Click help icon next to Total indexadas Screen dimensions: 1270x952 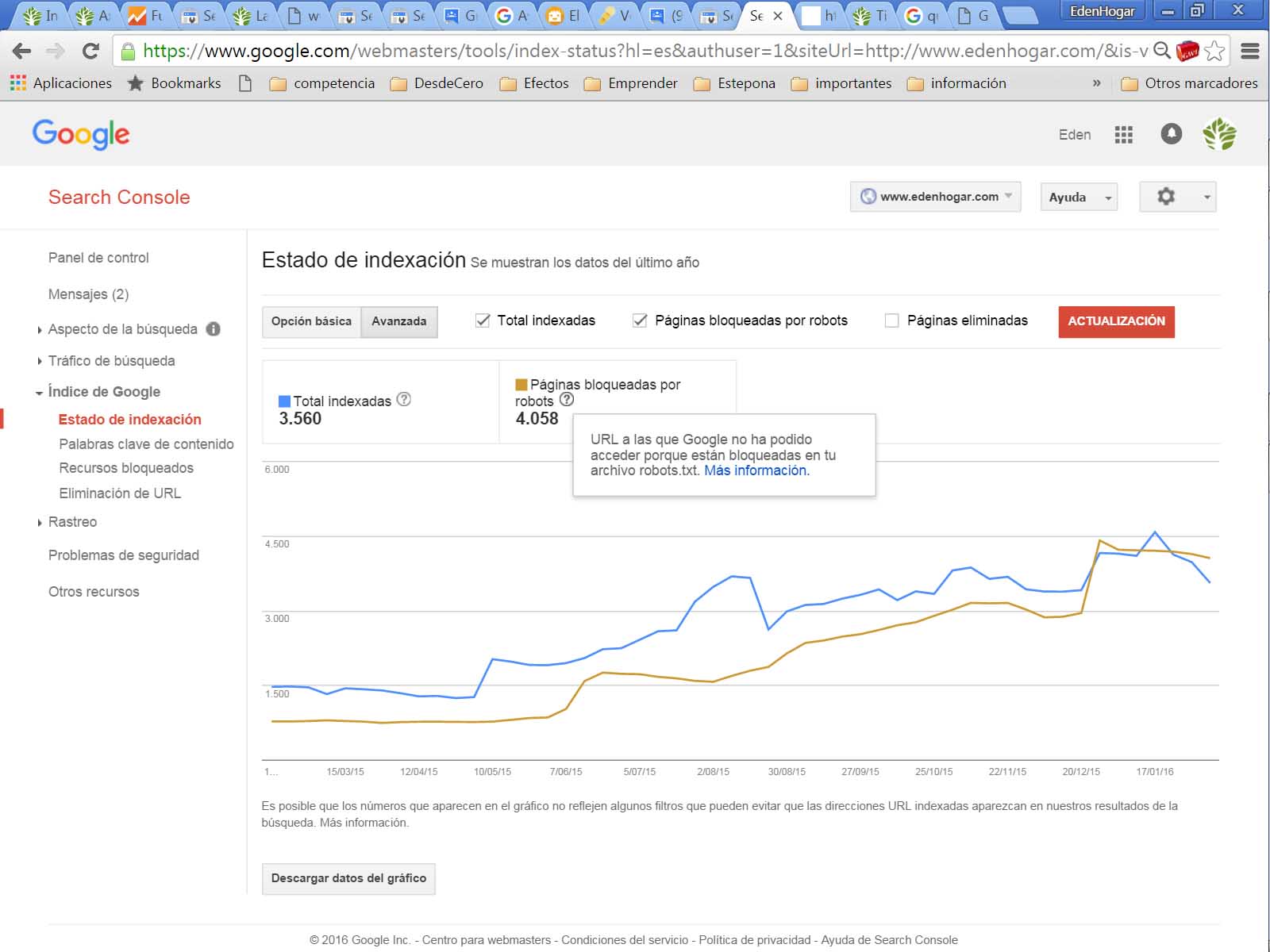click(x=404, y=399)
